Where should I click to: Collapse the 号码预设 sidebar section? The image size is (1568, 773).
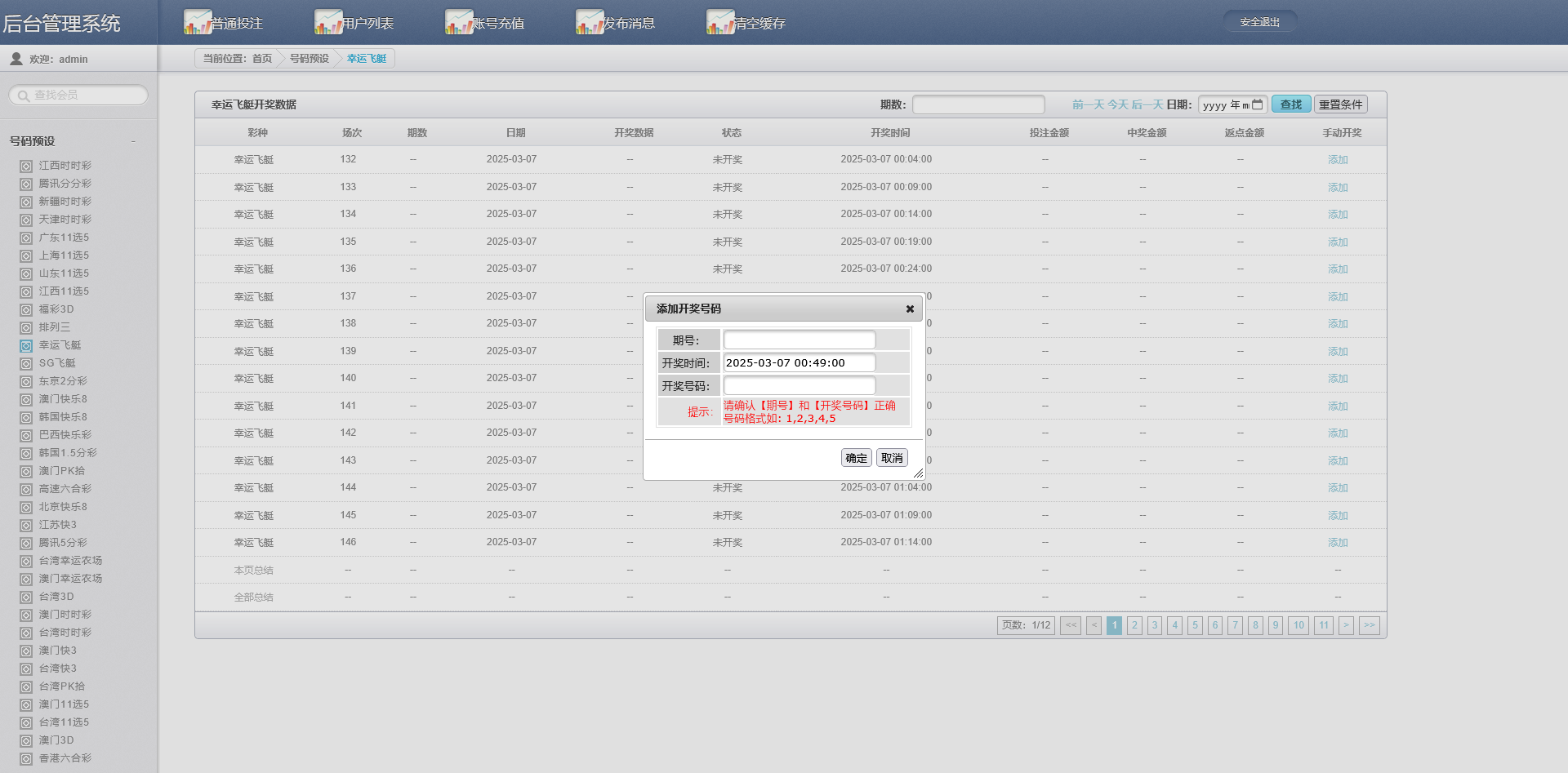(x=133, y=141)
